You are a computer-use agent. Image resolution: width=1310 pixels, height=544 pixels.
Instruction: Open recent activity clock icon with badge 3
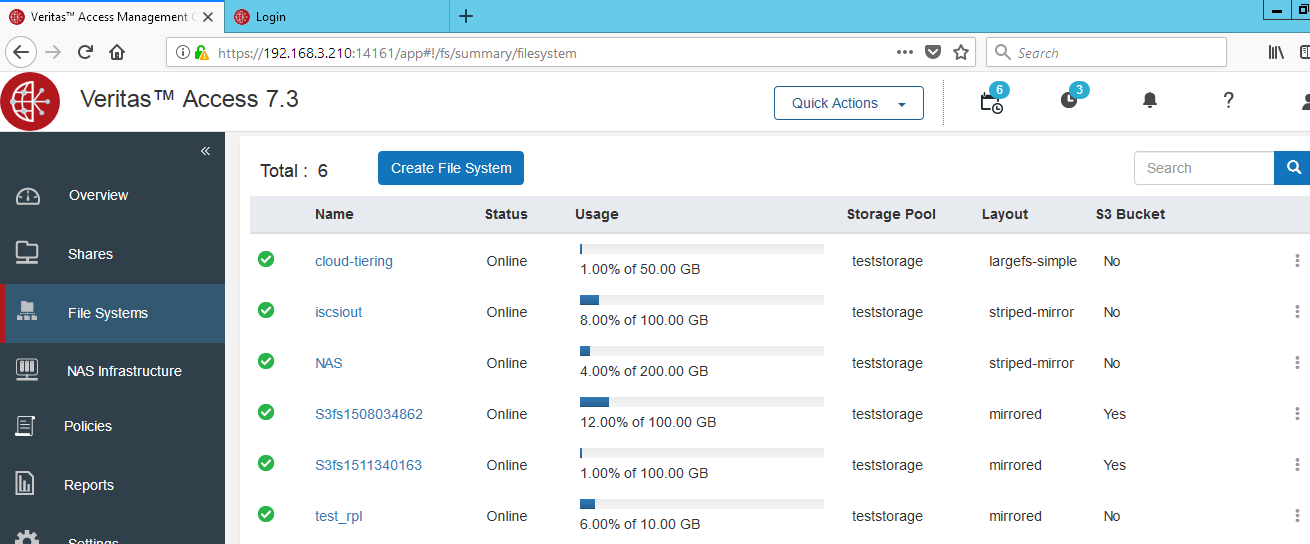[1070, 100]
